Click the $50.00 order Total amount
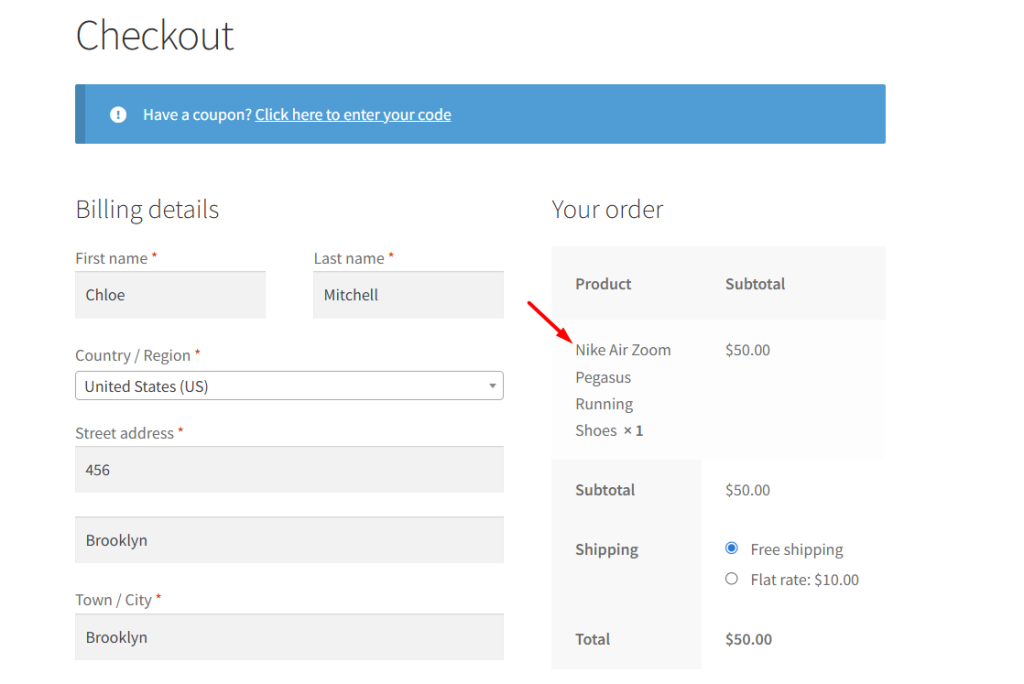Image resolution: width=1024 pixels, height=684 pixels. pos(748,639)
